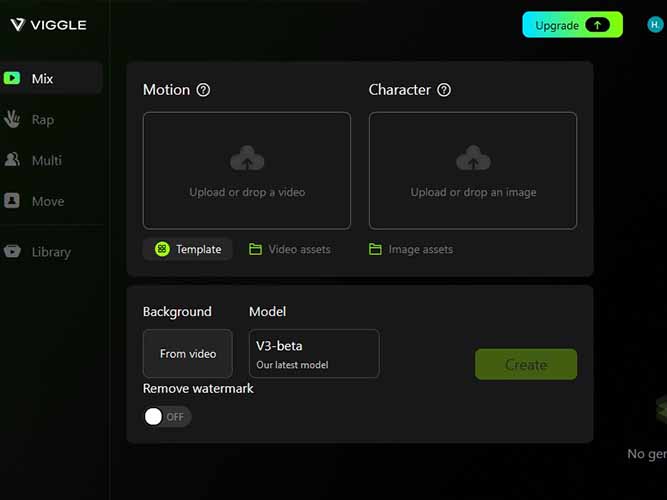Click the Image assets folder icon

click(x=375, y=249)
